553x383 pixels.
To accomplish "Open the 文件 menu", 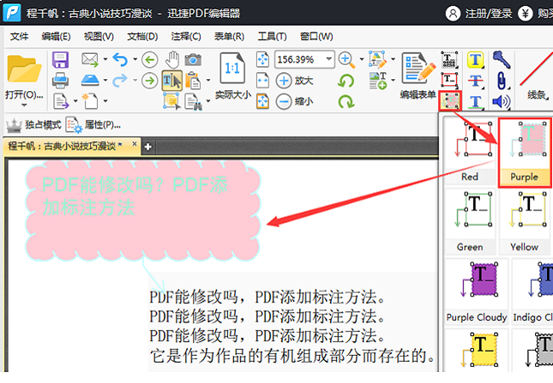I will tap(19, 36).
